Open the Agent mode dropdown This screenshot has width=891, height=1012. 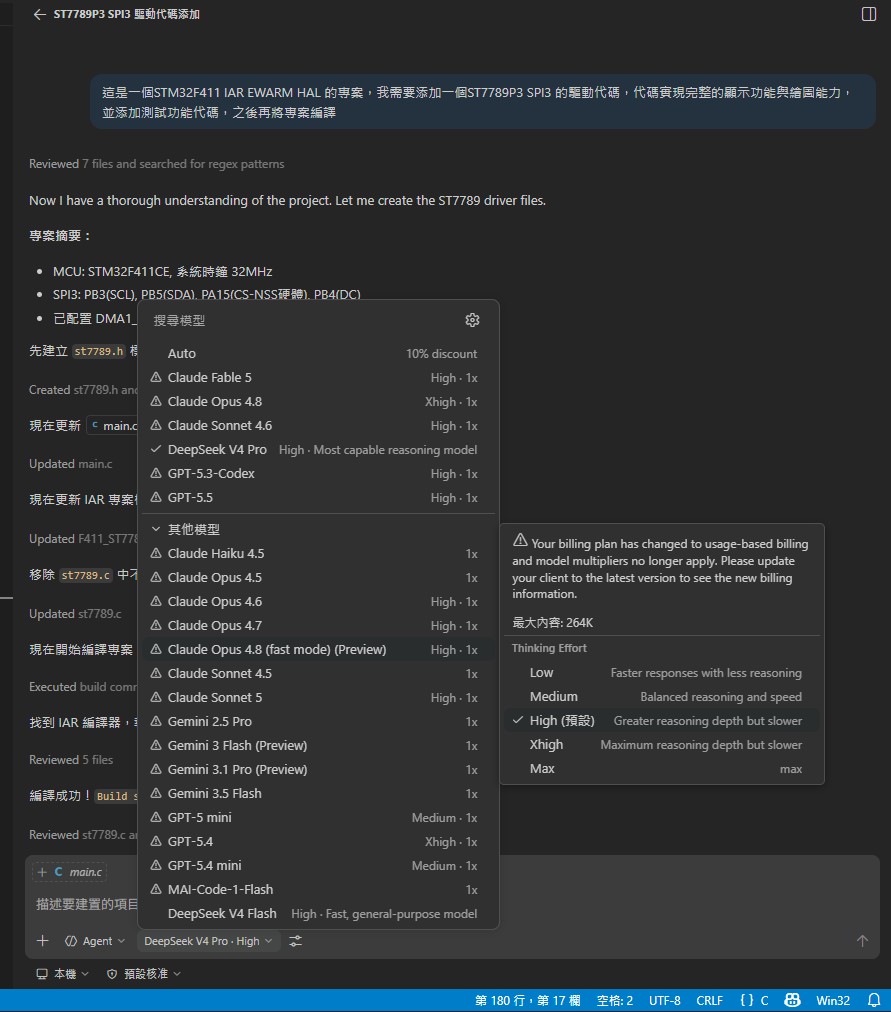(95, 941)
